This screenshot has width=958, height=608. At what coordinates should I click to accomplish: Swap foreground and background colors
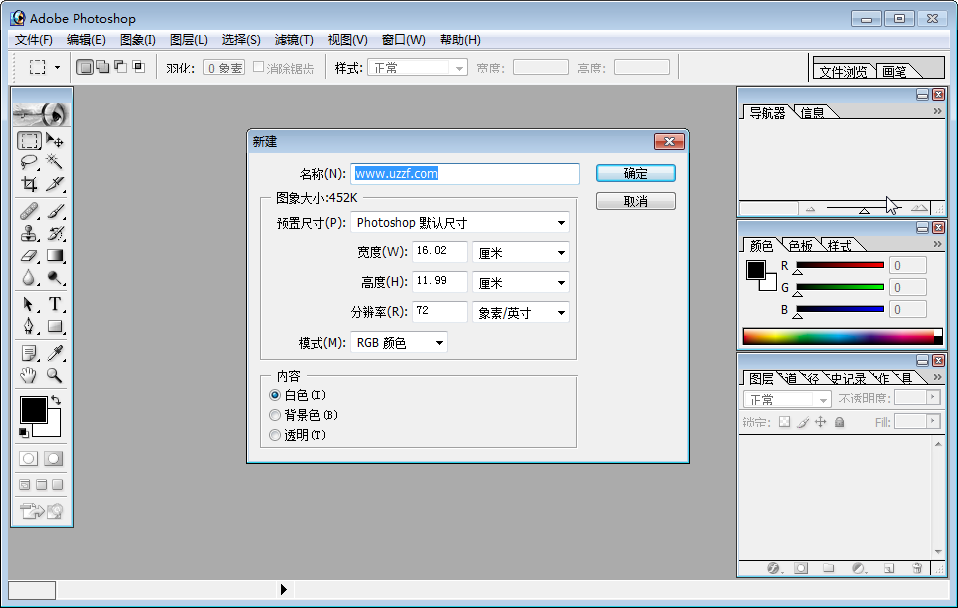(56, 400)
